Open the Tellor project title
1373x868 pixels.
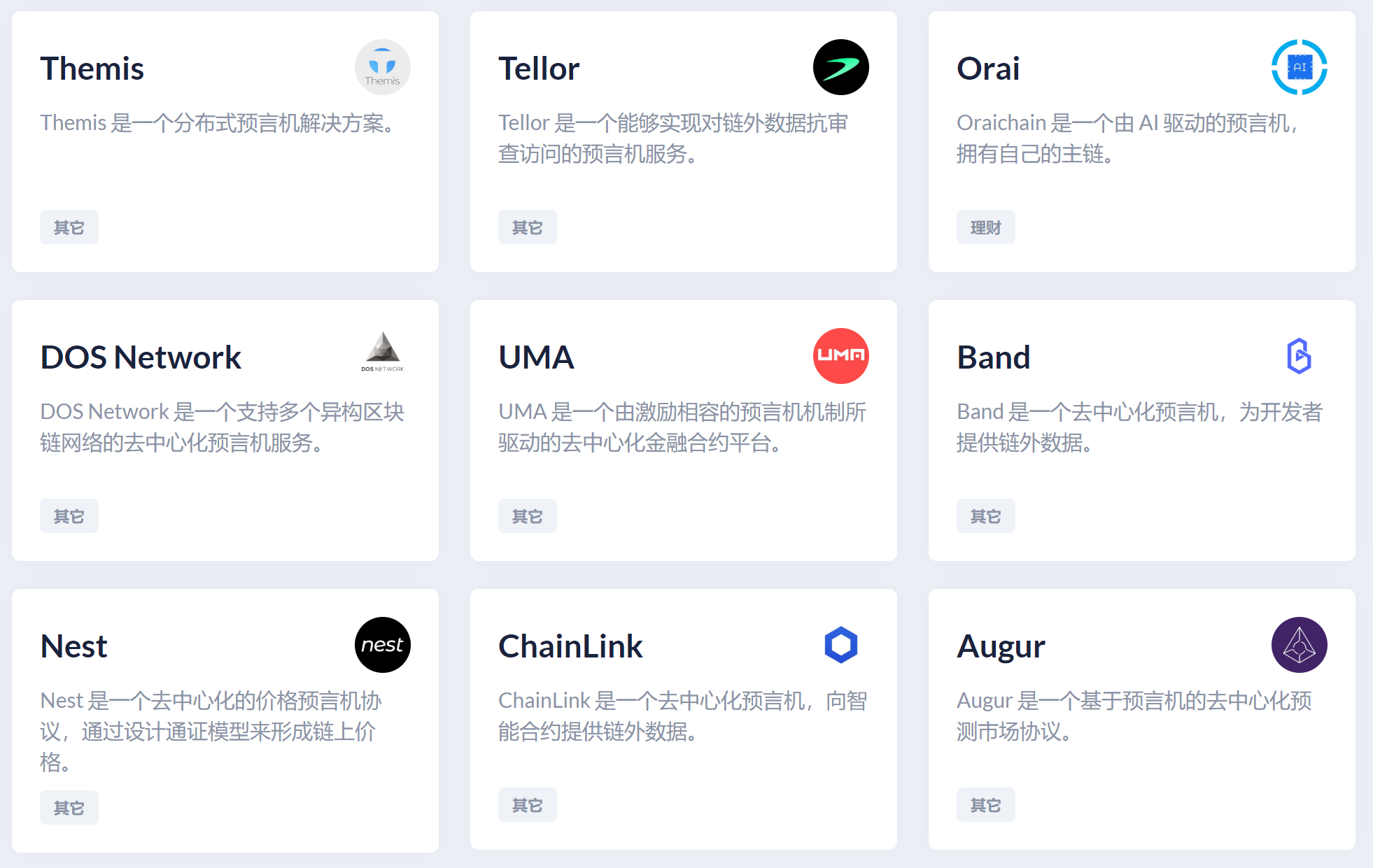[539, 69]
